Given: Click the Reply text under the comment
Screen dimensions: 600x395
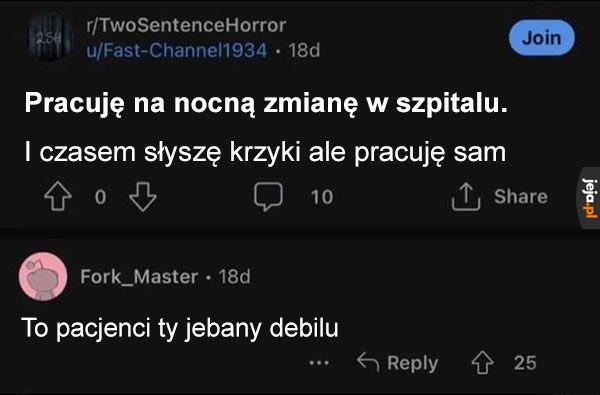Looking at the screenshot, I should pos(412,363).
